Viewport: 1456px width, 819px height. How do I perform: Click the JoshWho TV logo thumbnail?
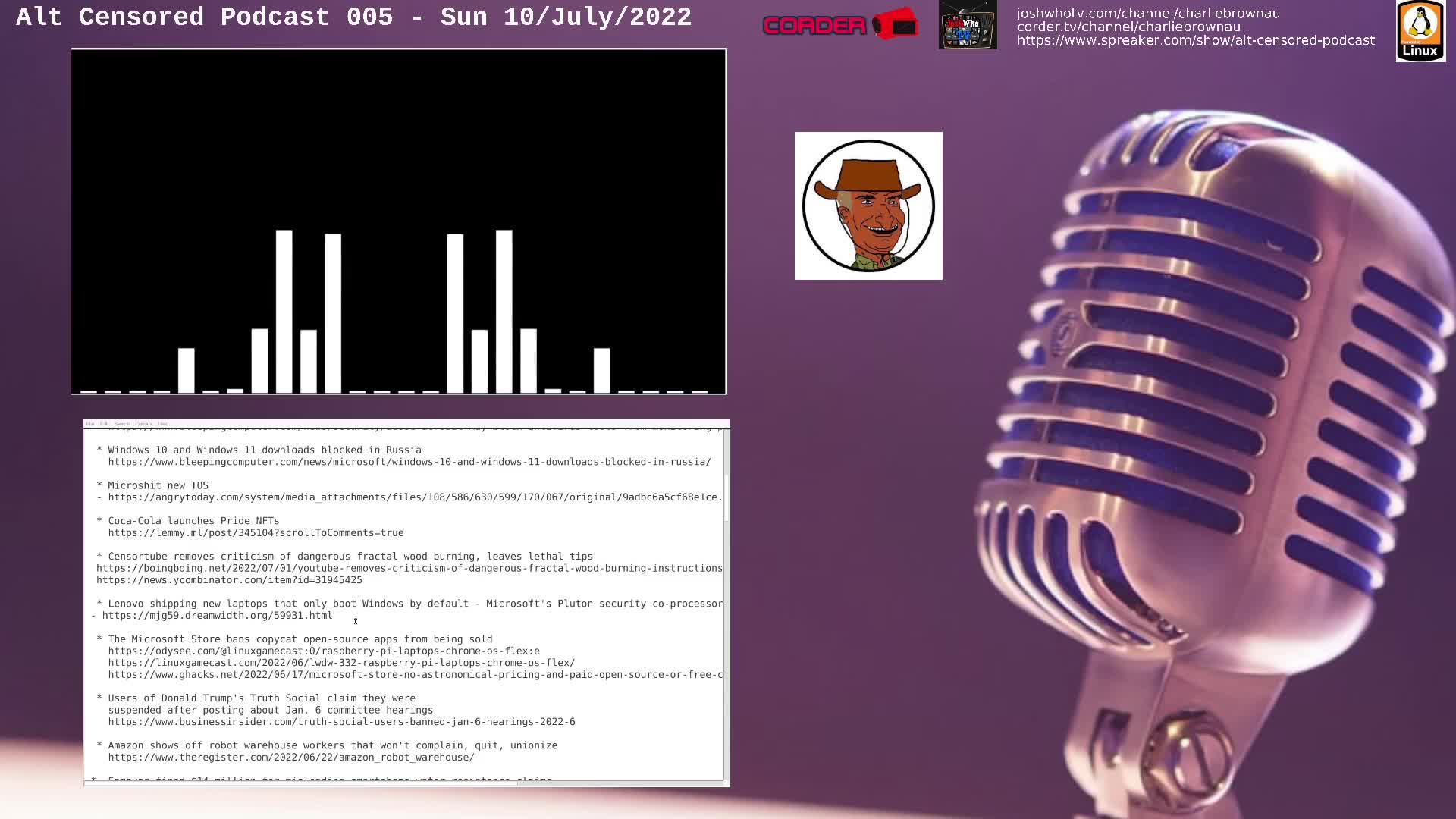click(968, 25)
